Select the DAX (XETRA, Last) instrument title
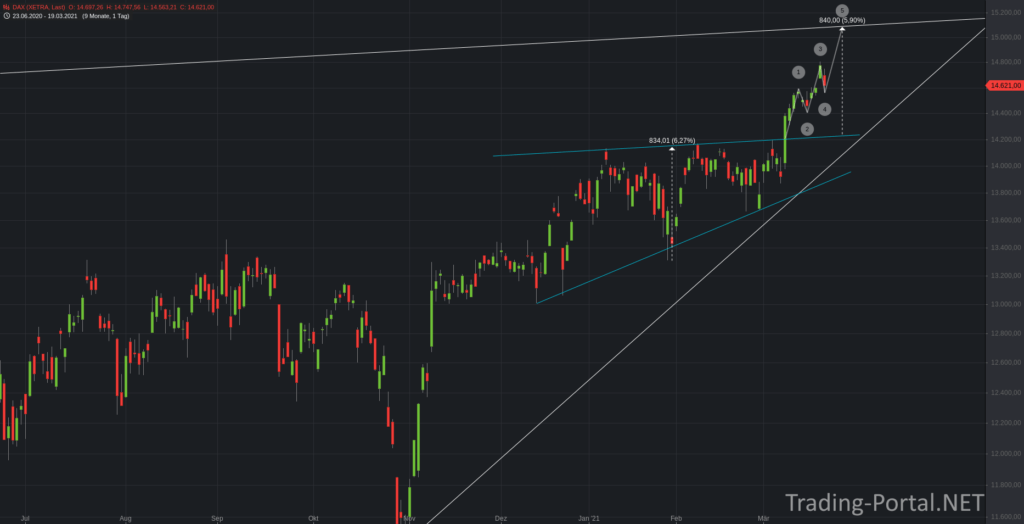Screen dimensions: 1024x524 (39, 7)
